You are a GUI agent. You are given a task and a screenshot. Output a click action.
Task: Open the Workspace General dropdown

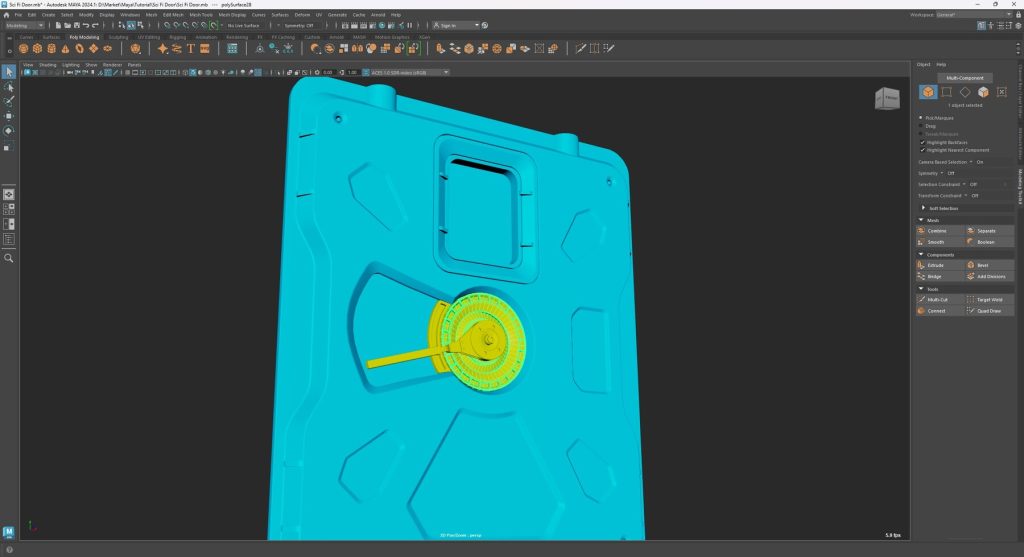point(974,14)
